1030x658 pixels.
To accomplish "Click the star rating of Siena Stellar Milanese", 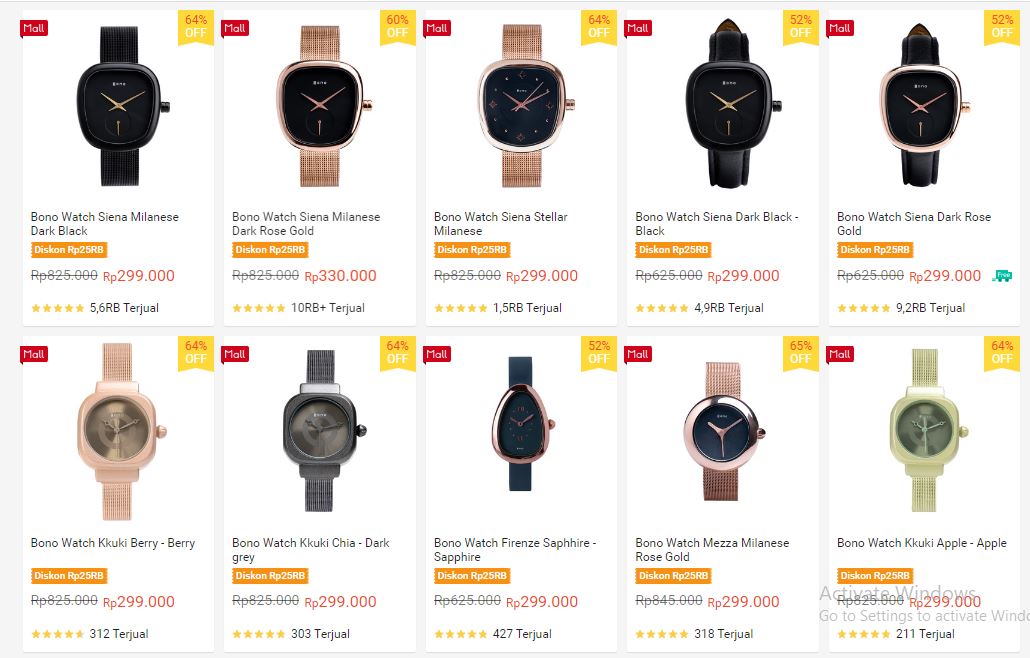I will click(x=461, y=308).
